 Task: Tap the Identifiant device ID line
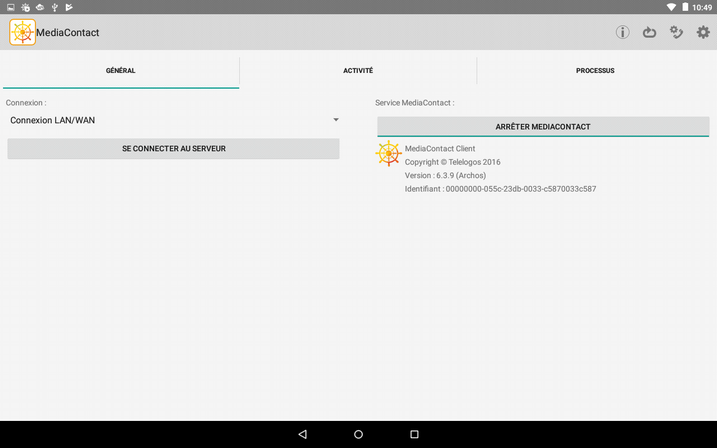(x=500, y=189)
